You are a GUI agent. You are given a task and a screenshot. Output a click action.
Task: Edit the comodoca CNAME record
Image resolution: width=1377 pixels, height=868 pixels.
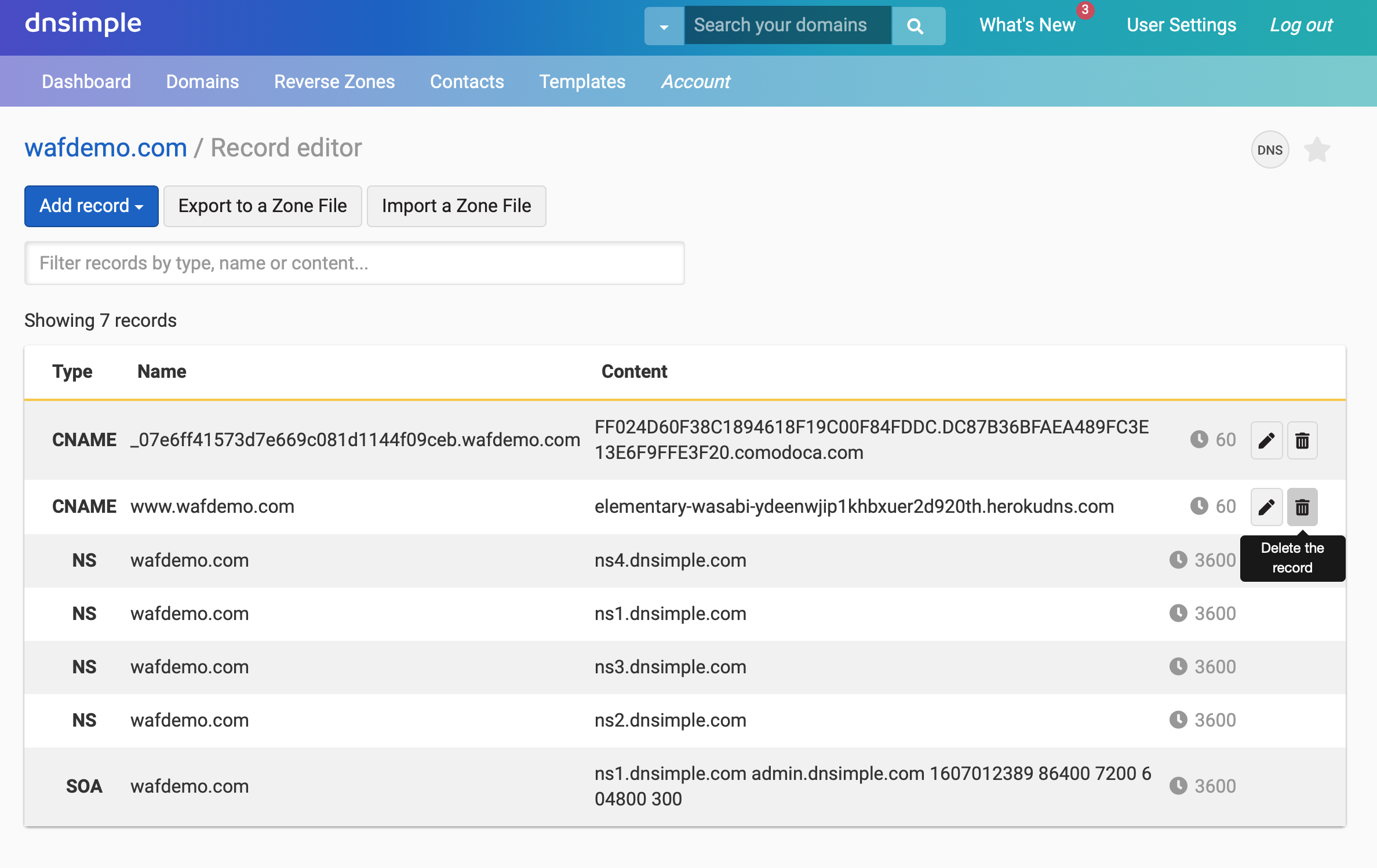coord(1266,440)
